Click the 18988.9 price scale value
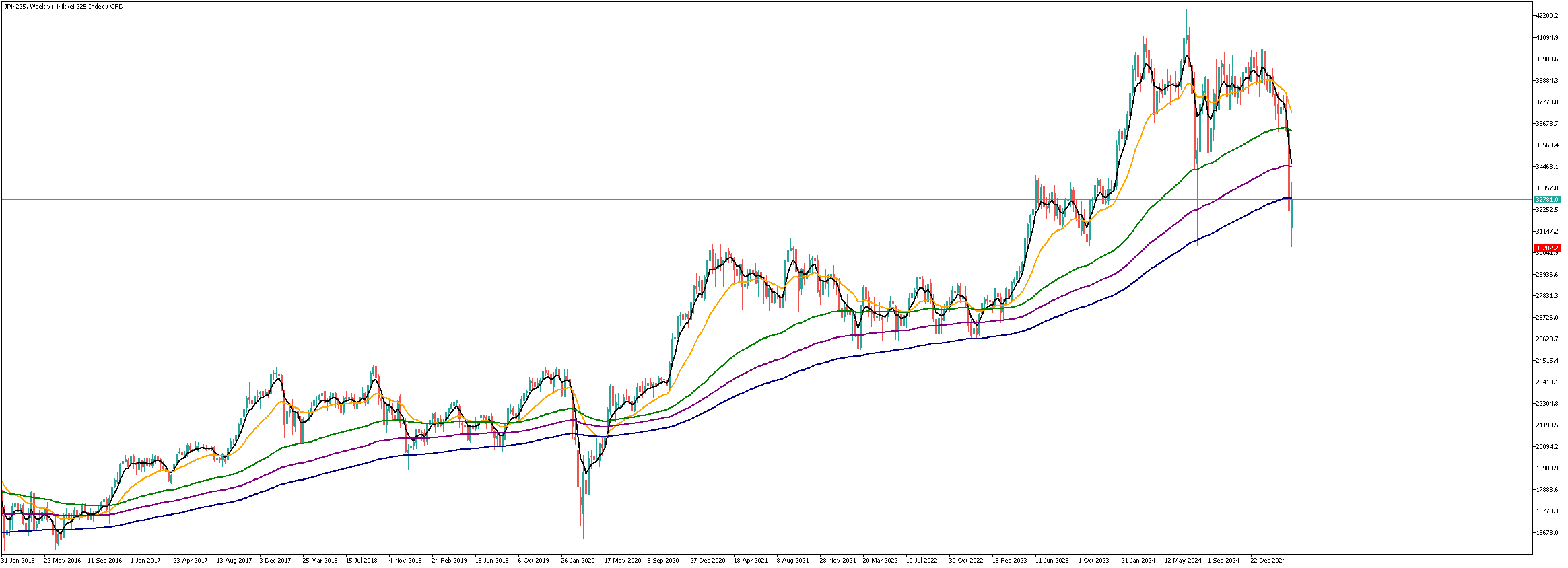Image resolution: width=1568 pixels, height=568 pixels. 1546,468
